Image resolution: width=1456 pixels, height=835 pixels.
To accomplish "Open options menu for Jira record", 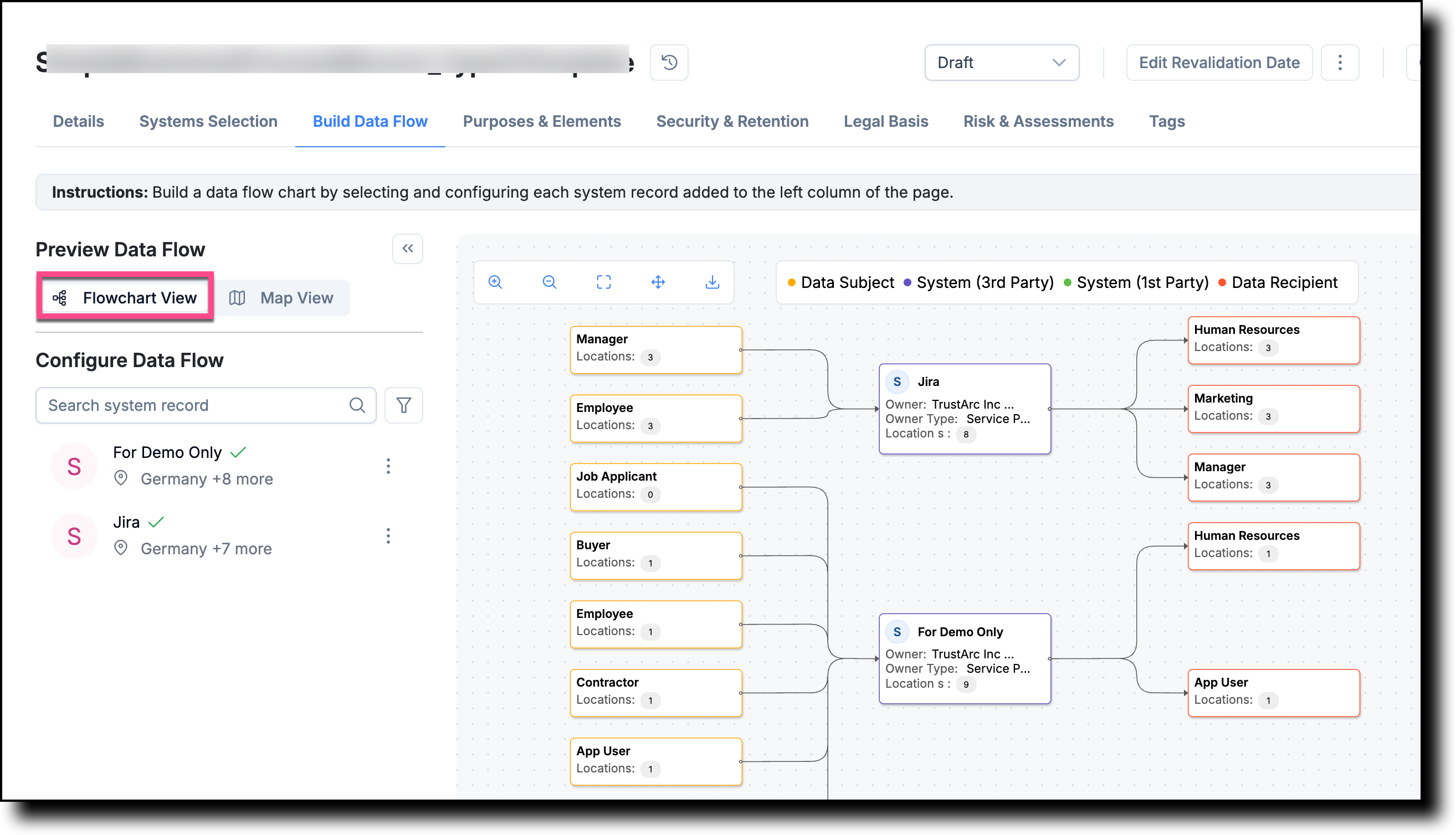I will [x=388, y=535].
